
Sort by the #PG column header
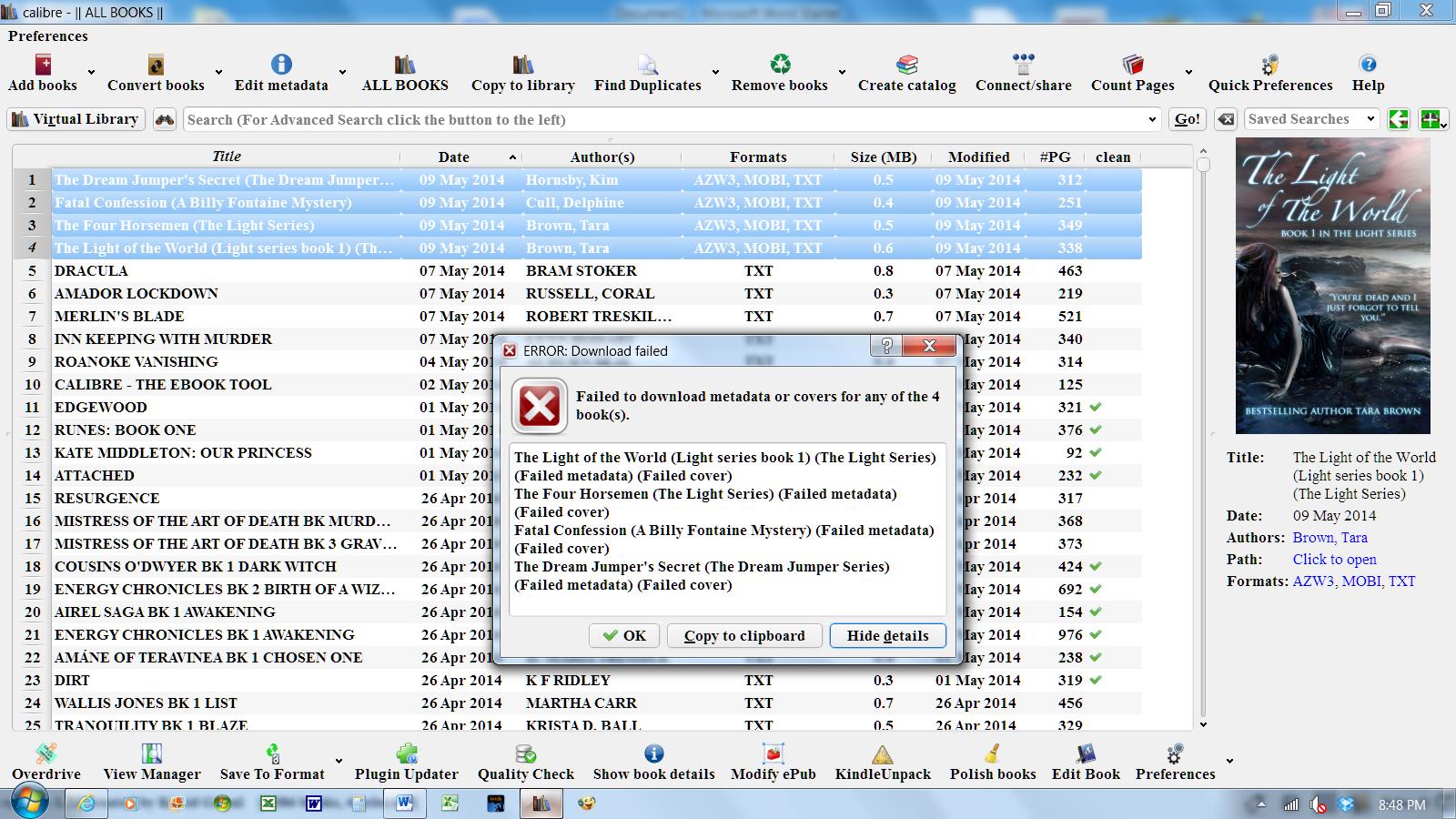click(1055, 157)
